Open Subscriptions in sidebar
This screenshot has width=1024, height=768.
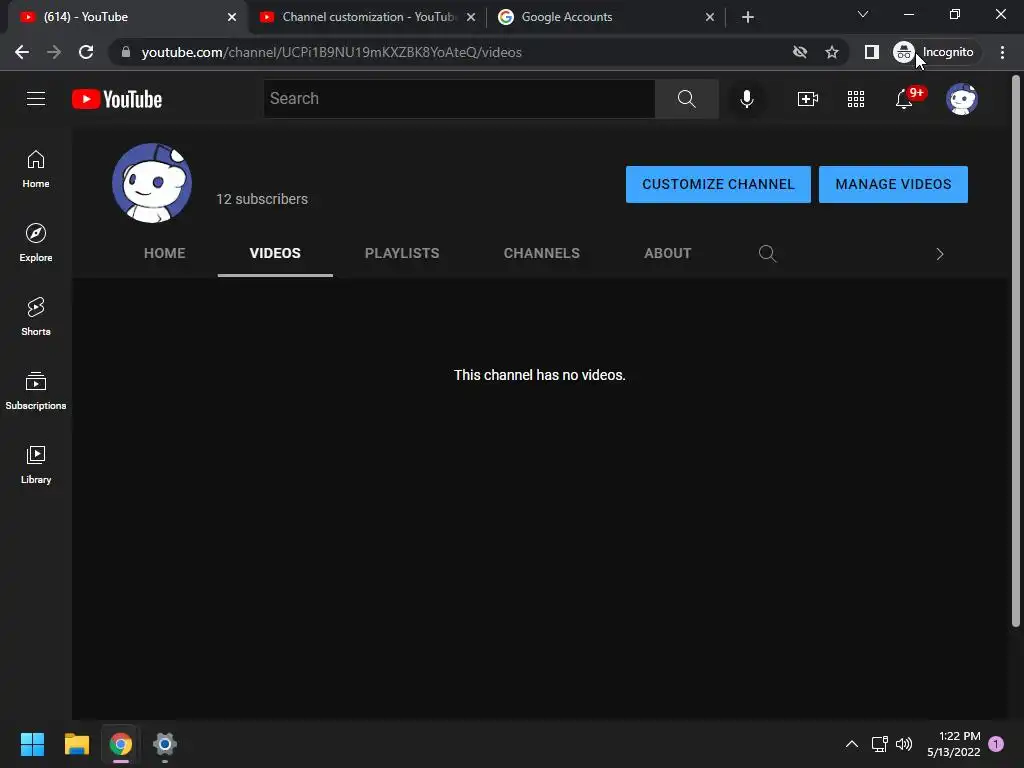tap(36, 391)
